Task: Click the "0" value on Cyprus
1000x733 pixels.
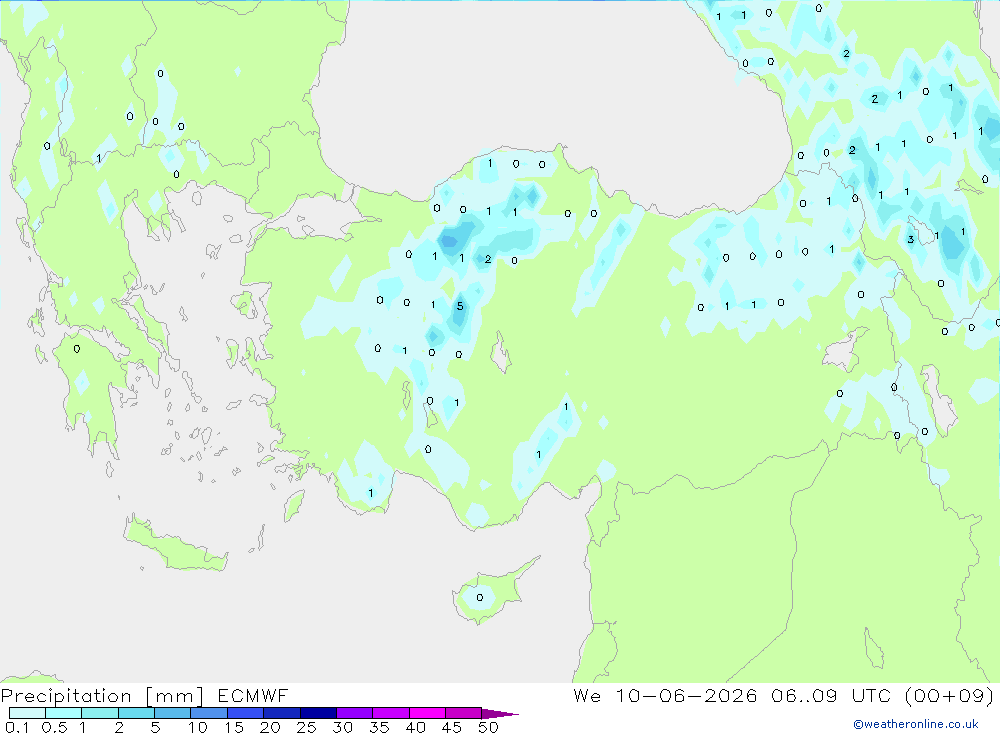Action: click(x=480, y=598)
